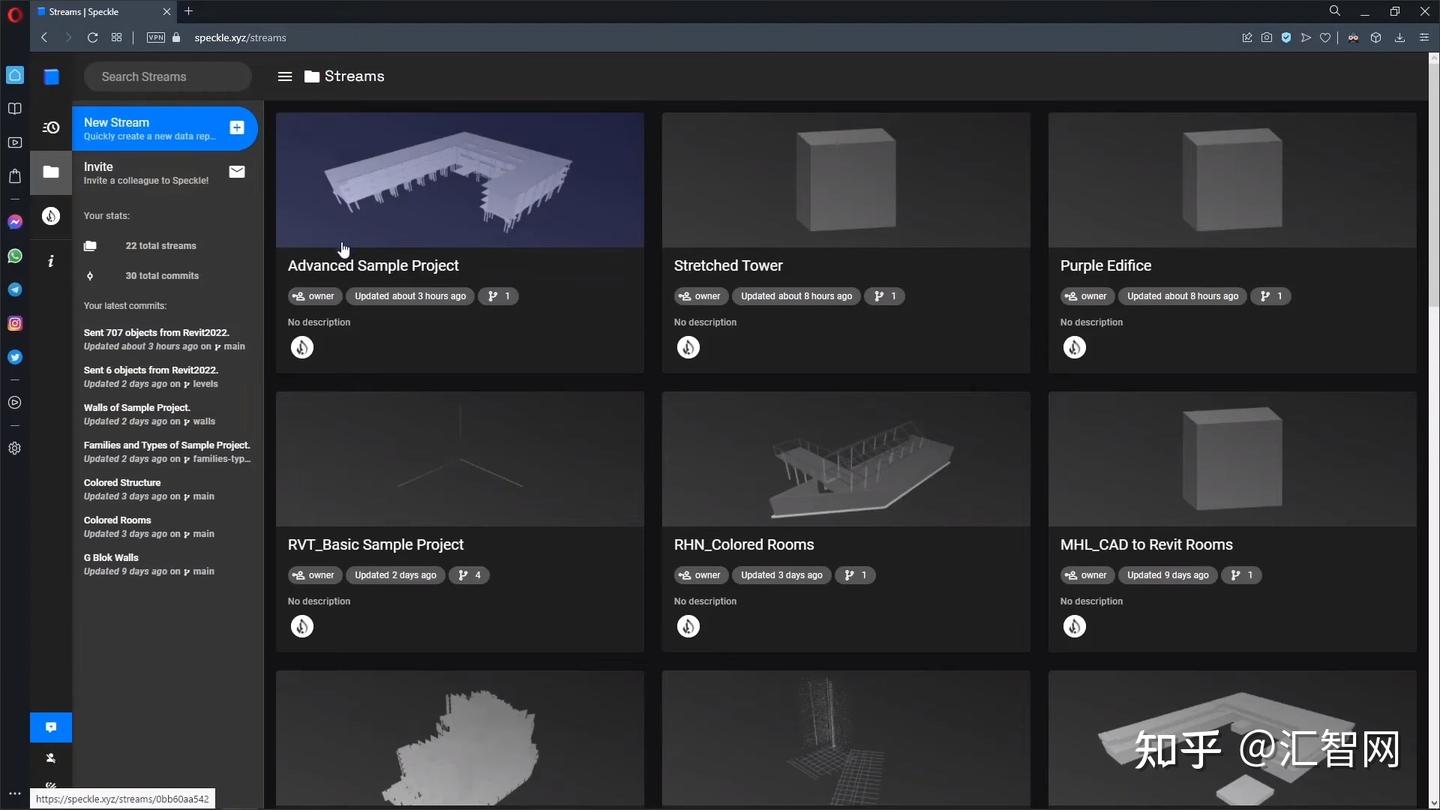Click Updated about 8 hours ago on Stretched Tower
The width and height of the screenshot is (1440, 810).
[x=796, y=296]
